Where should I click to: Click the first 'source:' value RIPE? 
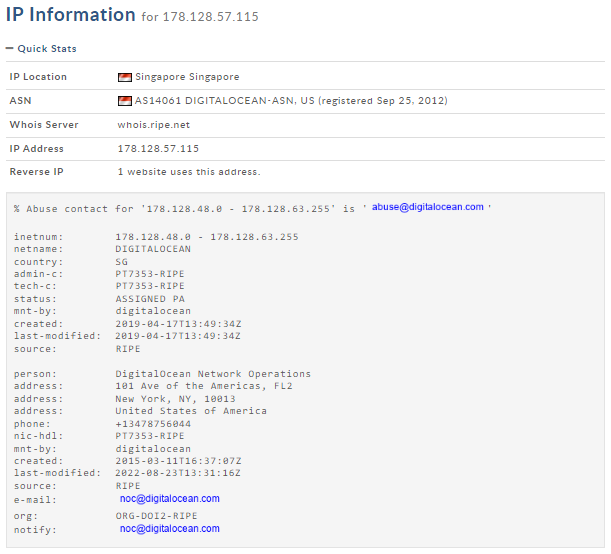click(x=128, y=349)
